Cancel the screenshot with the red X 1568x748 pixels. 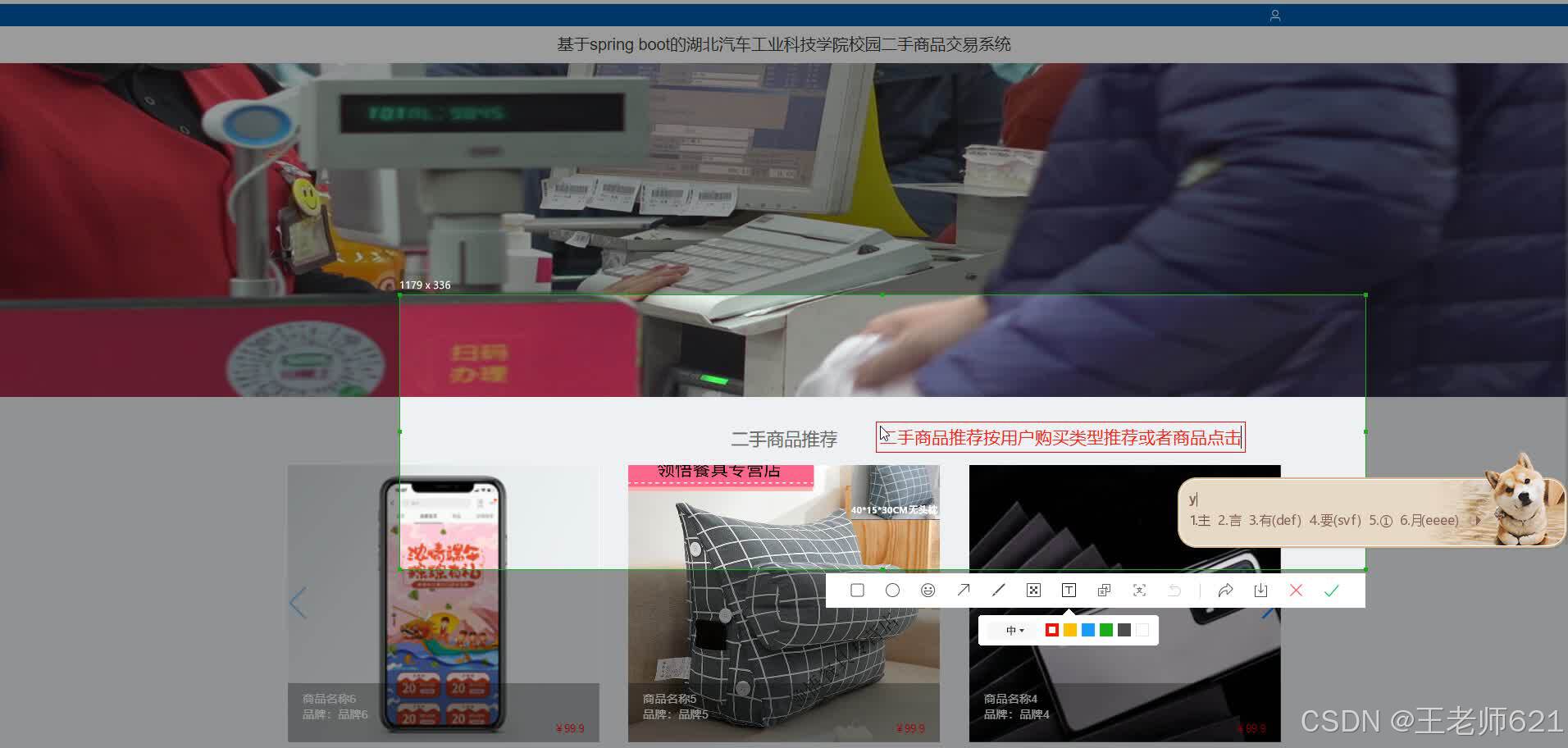coord(1296,591)
